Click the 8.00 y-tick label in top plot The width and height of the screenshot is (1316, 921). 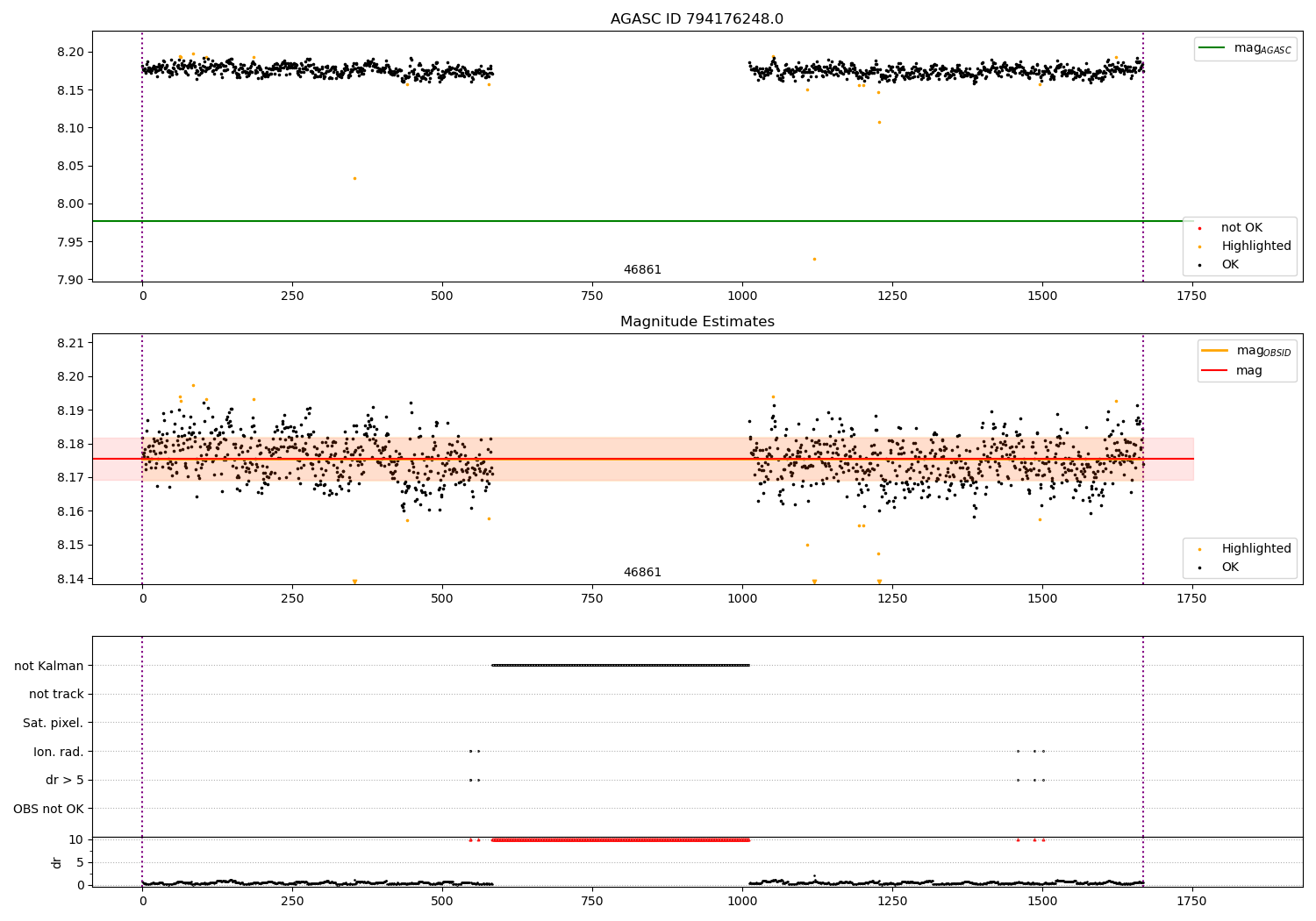(x=70, y=204)
